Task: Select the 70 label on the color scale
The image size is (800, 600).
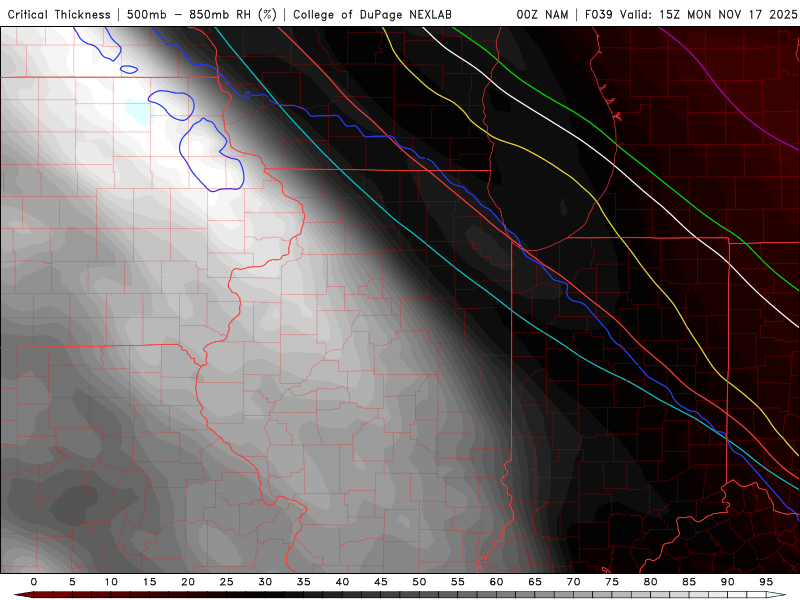Action: coord(573,582)
